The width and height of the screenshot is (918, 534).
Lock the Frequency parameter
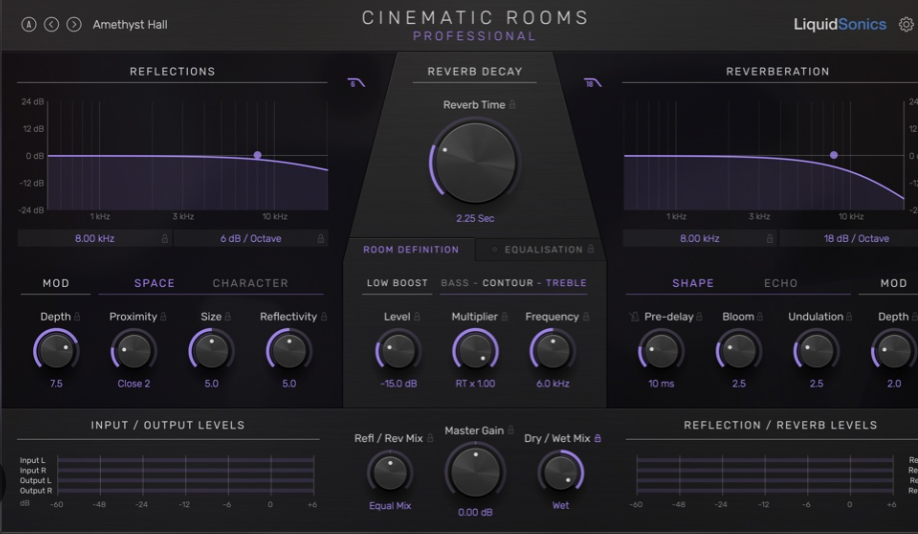[x=585, y=316]
